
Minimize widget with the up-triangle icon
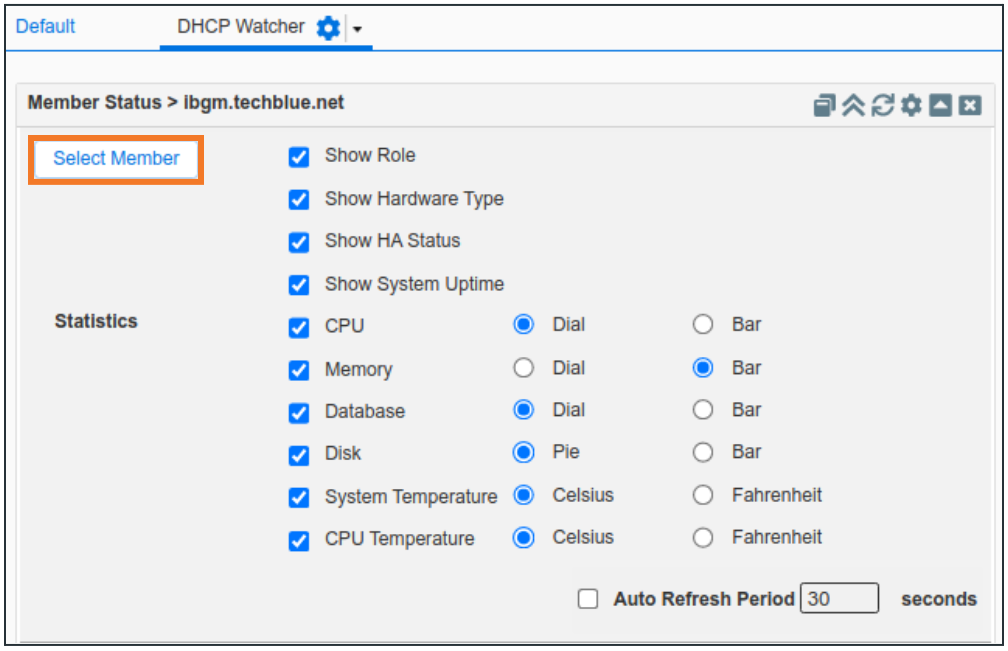(x=940, y=105)
